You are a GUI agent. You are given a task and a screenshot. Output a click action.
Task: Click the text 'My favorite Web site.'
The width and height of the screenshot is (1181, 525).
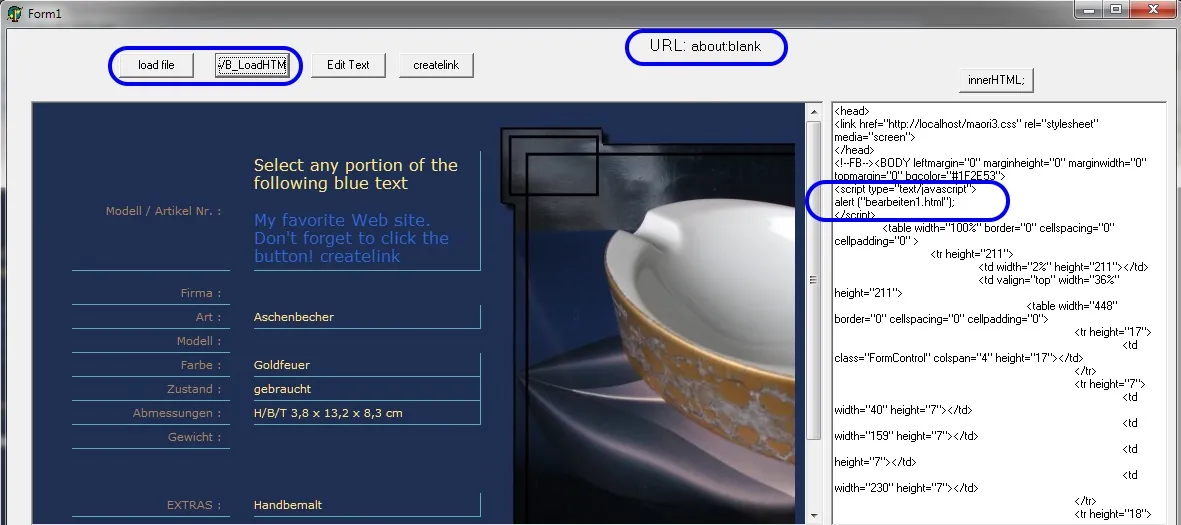(x=342, y=220)
